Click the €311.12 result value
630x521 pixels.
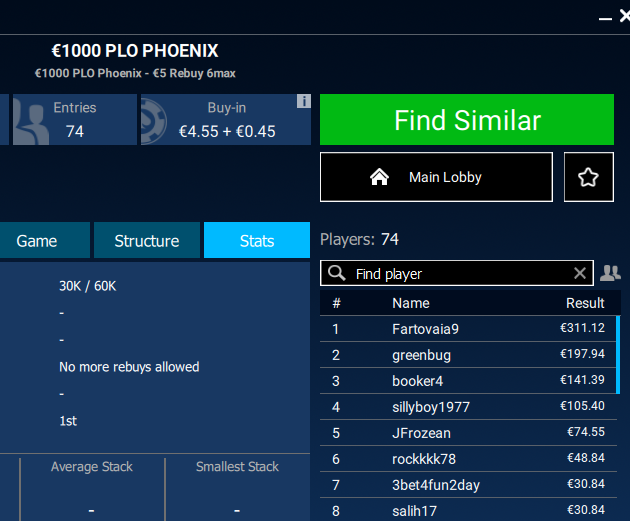[x=582, y=328]
